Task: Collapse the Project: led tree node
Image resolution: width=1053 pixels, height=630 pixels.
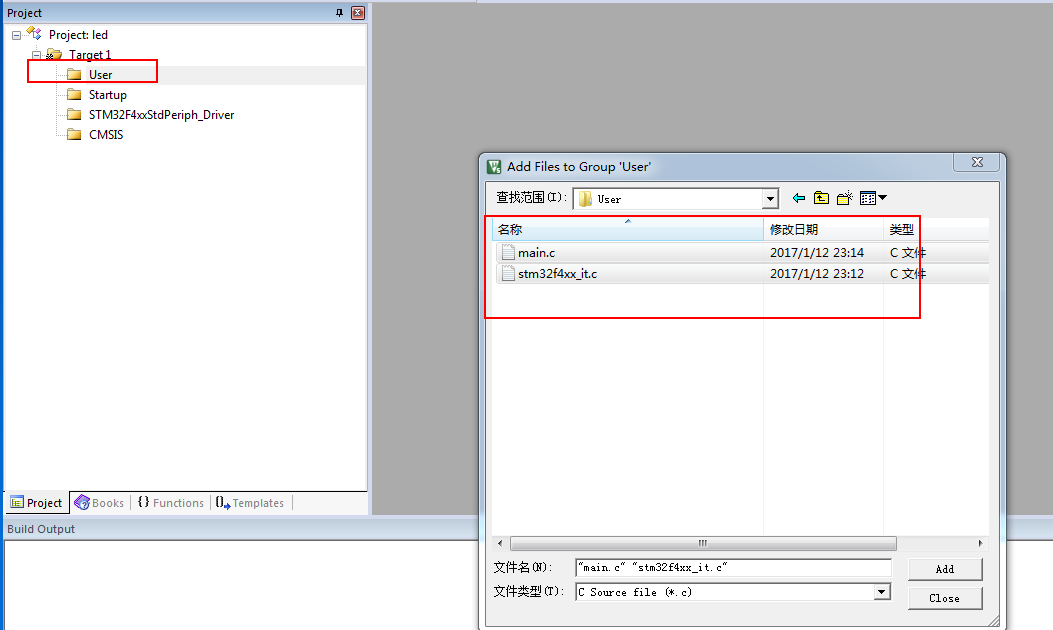Action: point(17,35)
